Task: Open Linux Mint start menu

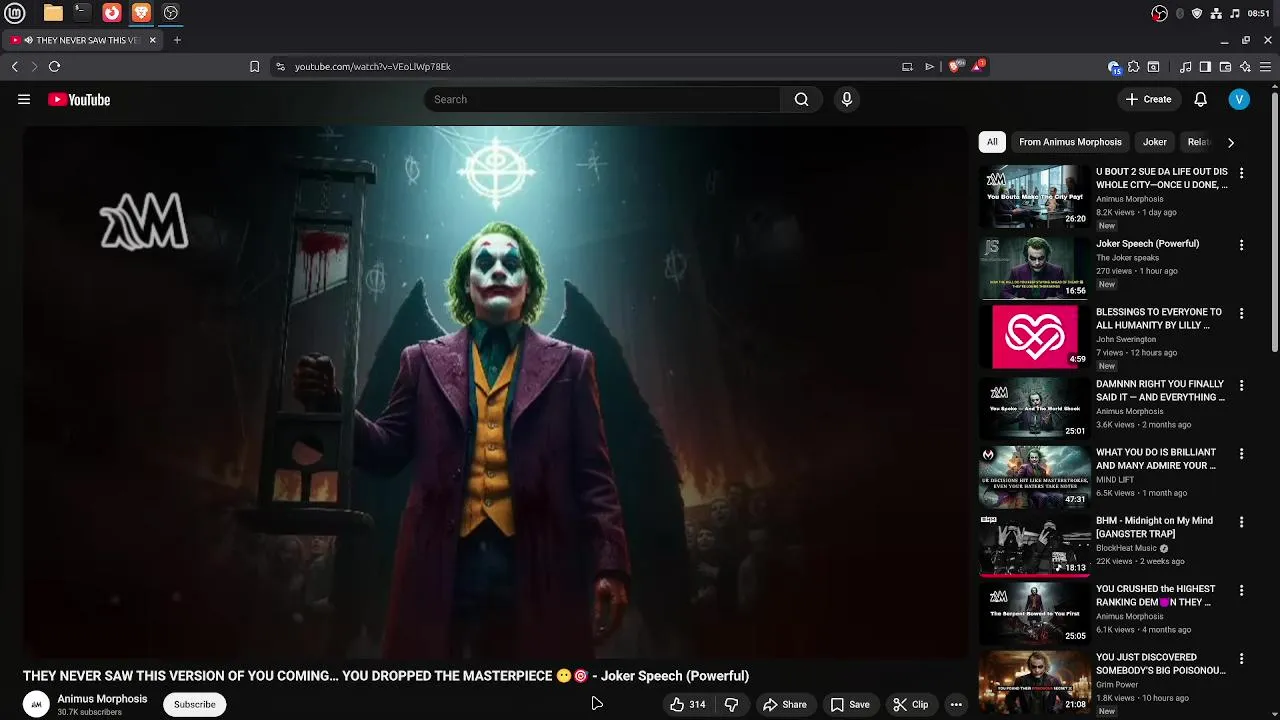Action: tap(17, 13)
